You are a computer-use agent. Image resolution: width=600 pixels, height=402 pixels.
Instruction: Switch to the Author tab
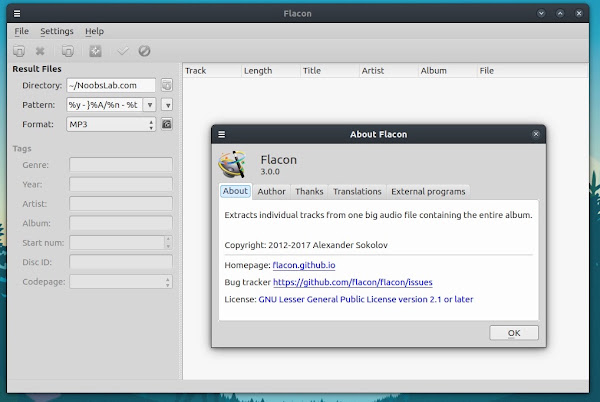(271, 191)
